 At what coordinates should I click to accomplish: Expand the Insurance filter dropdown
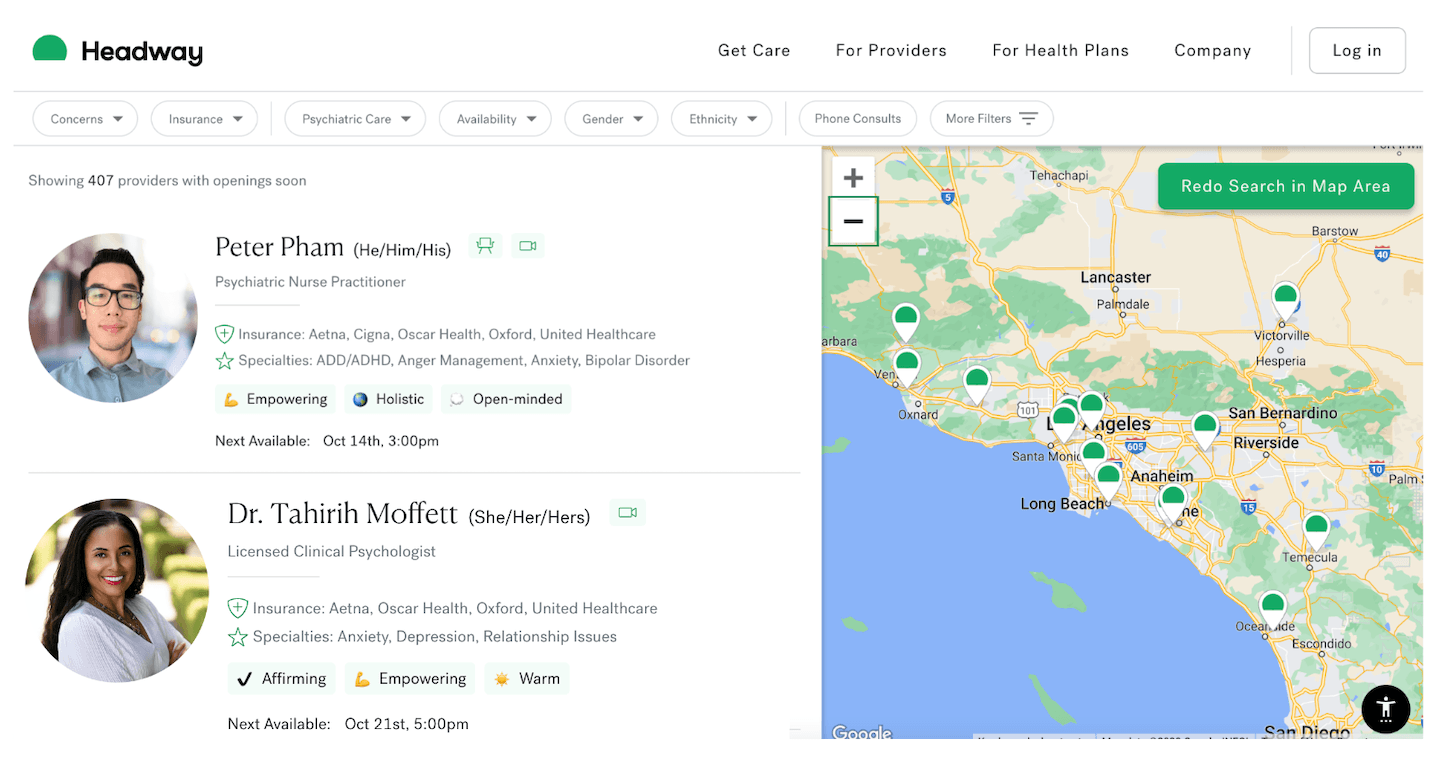tap(204, 118)
